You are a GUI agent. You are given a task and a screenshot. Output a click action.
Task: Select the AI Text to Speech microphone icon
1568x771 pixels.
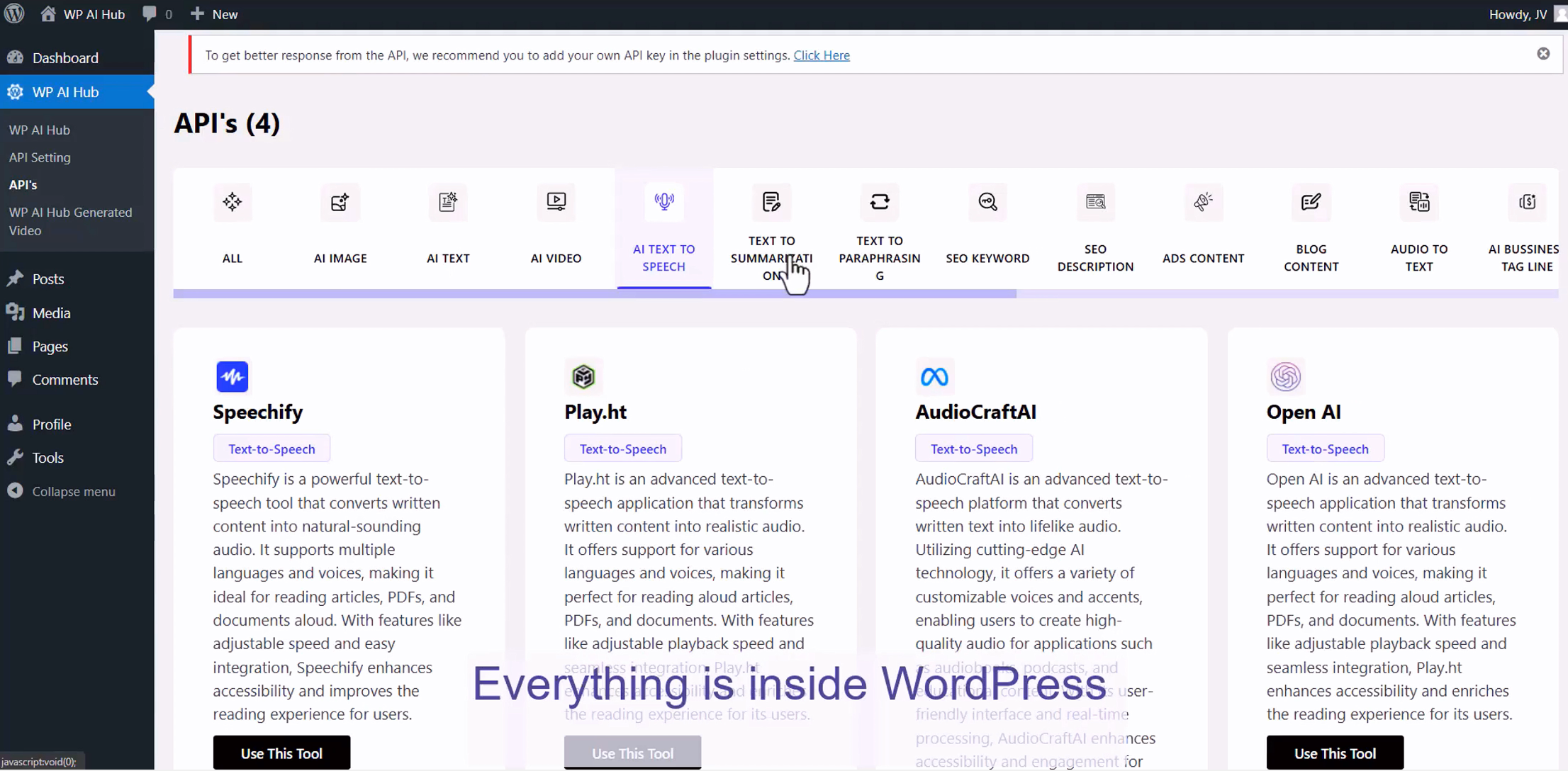pos(664,202)
